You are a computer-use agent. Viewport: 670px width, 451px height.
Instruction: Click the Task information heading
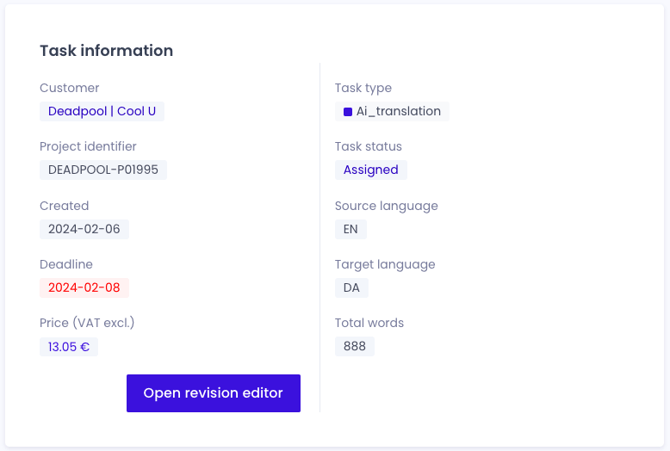click(x=106, y=51)
